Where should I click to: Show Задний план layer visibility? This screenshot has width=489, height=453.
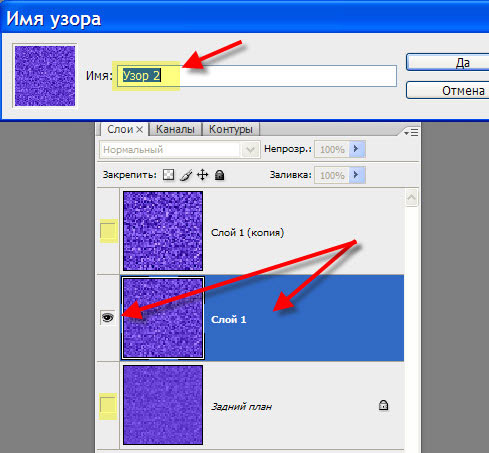[x=108, y=405]
